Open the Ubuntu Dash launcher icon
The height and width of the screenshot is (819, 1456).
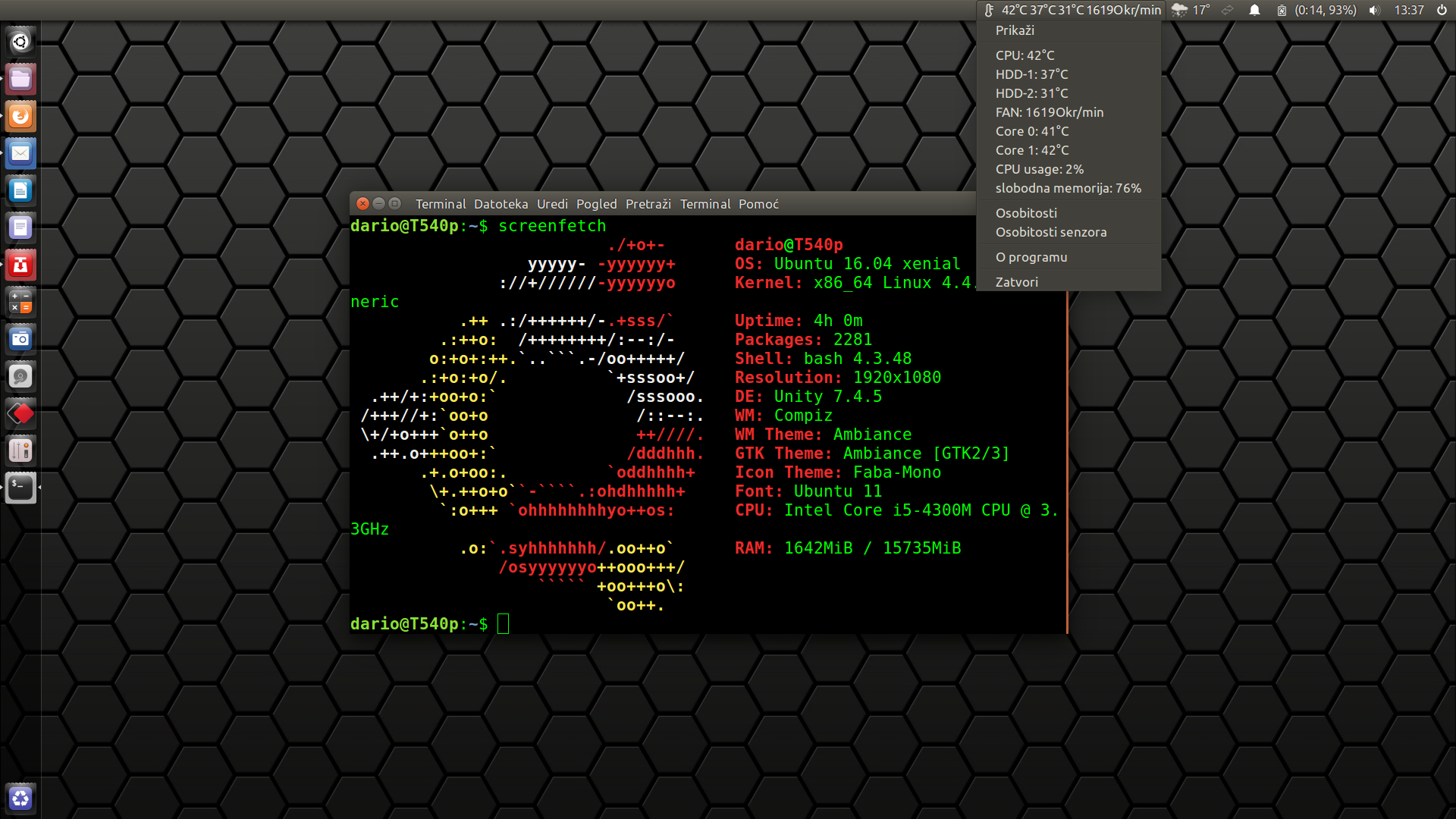click(x=20, y=42)
